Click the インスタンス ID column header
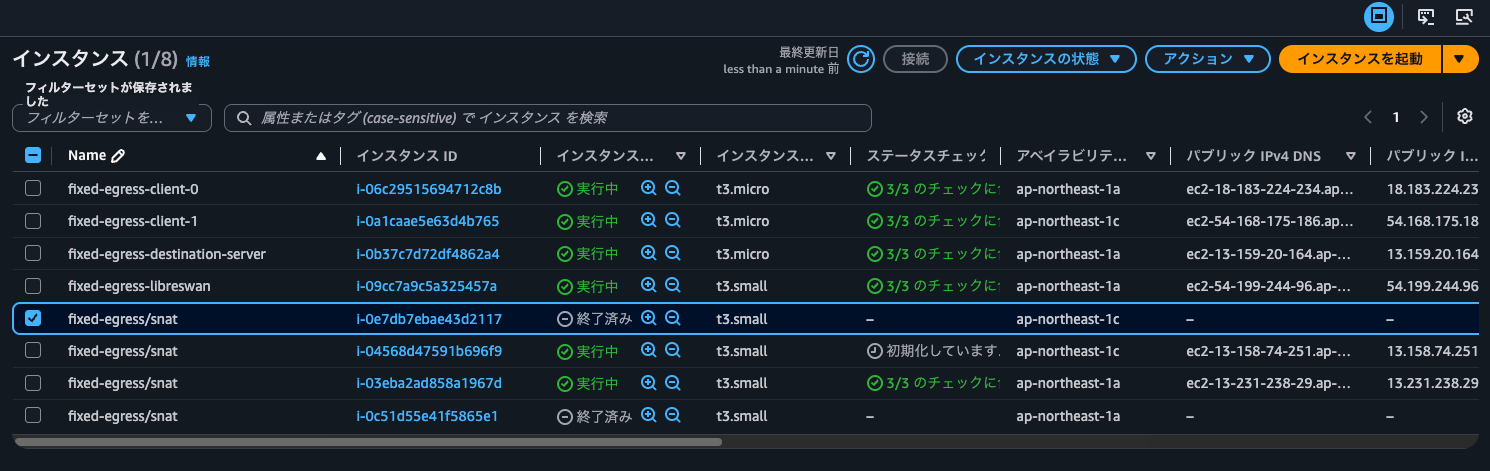 (x=407, y=156)
